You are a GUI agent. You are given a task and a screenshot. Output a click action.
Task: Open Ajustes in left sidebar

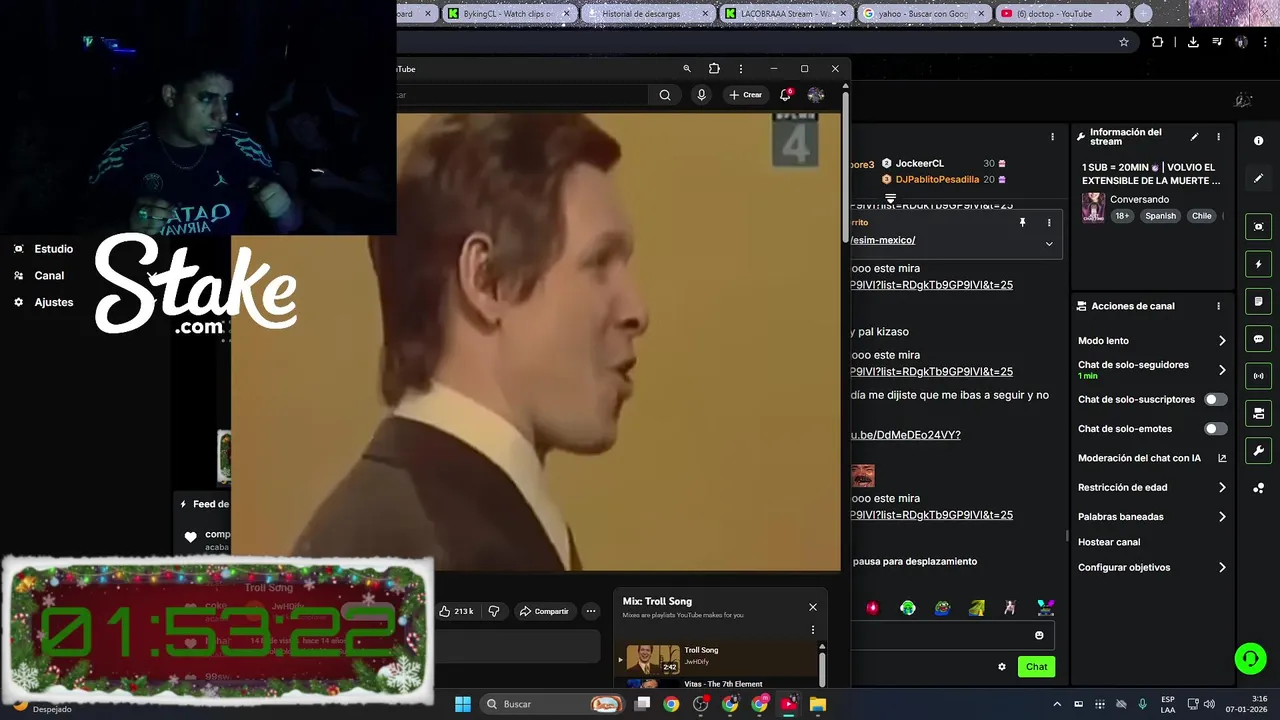(43, 302)
